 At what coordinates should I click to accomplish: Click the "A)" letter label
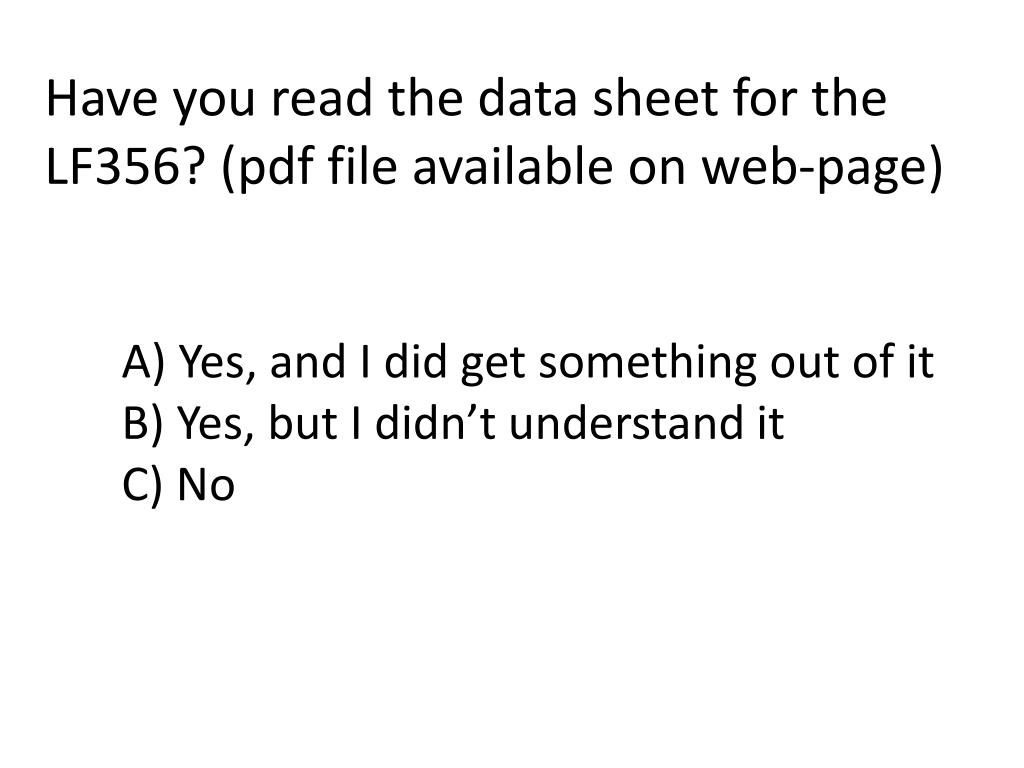[143, 362]
